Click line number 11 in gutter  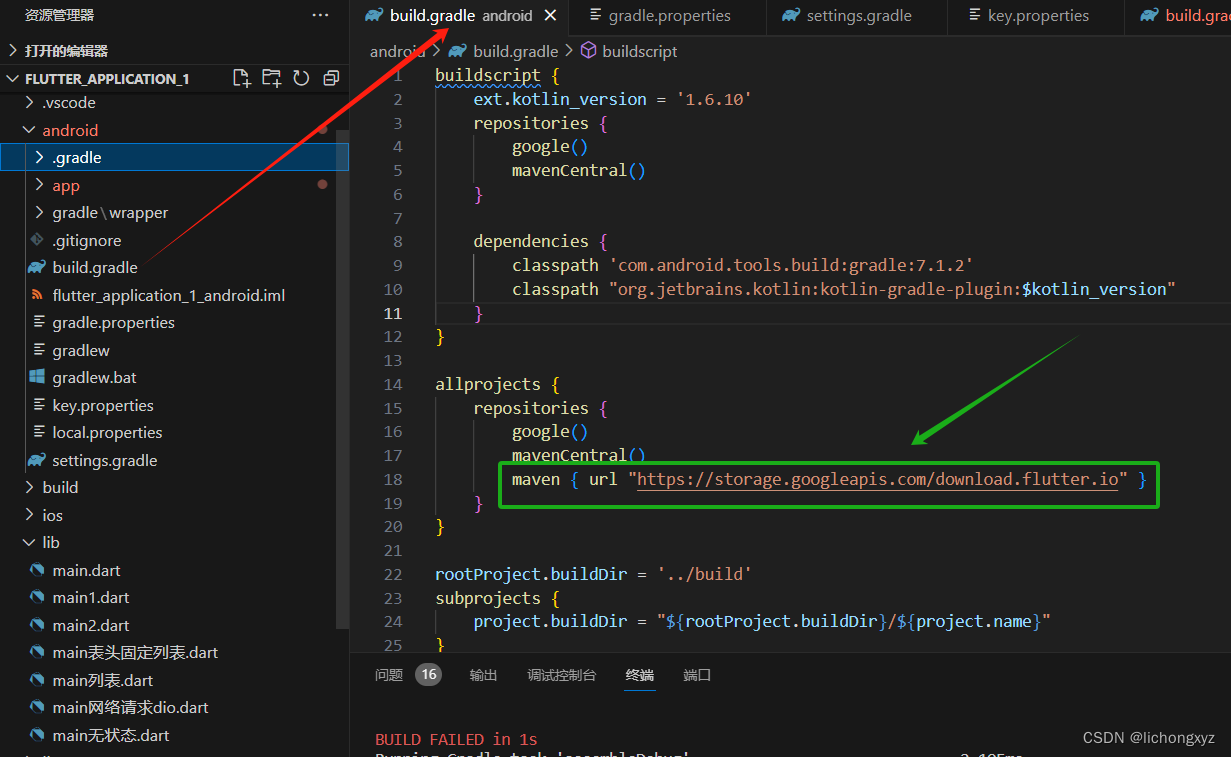[394, 313]
